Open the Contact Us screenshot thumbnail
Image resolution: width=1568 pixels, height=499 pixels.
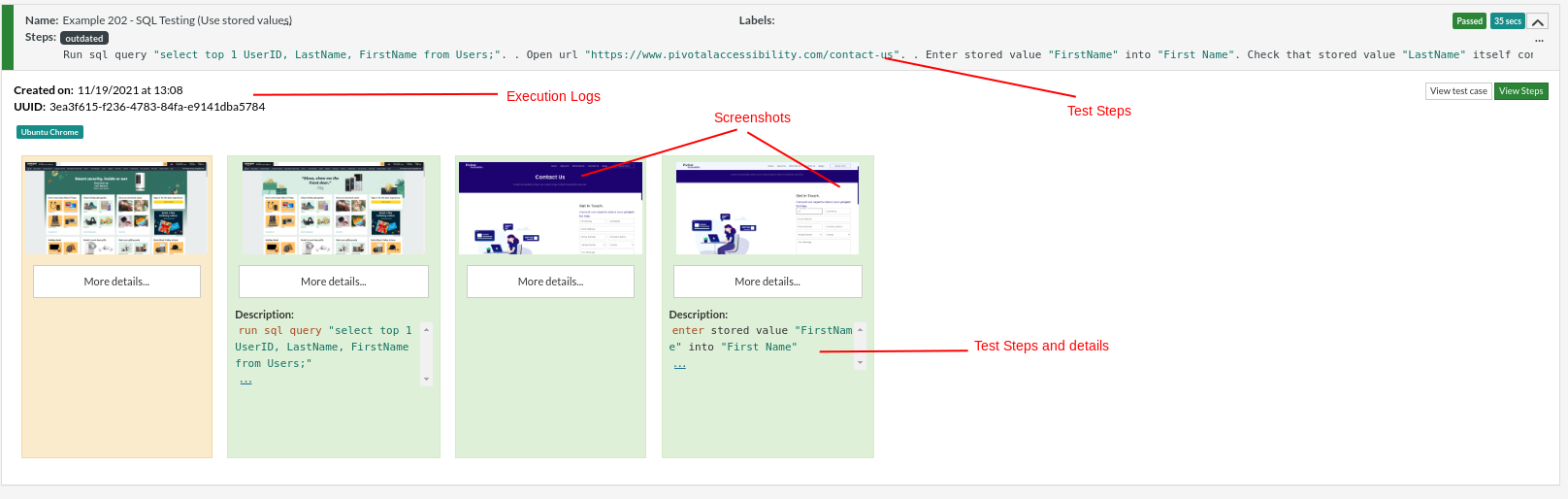pyautogui.click(x=550, y=208)
